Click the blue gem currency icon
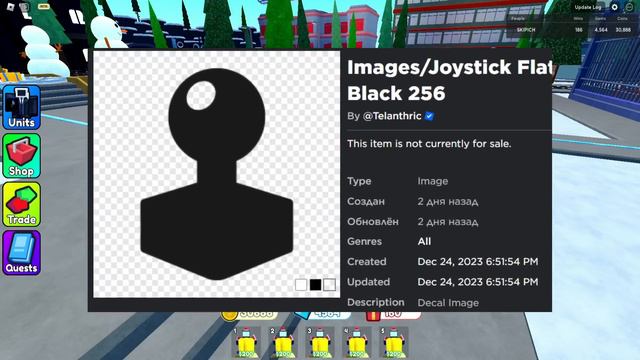Viewport: 640px width, 360px height. click(302, 315)
